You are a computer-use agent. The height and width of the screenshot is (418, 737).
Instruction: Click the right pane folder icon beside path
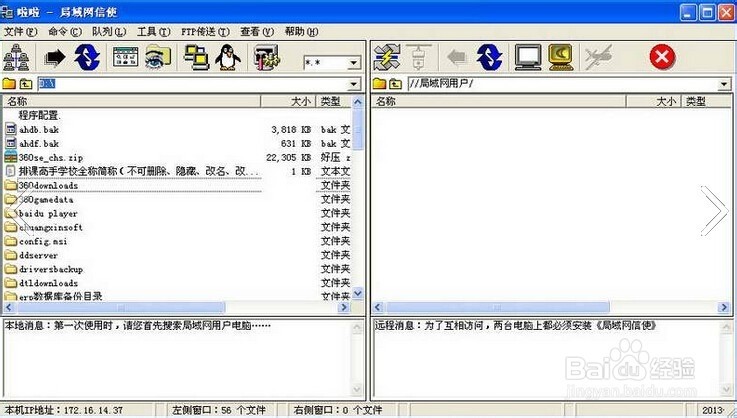379,84
